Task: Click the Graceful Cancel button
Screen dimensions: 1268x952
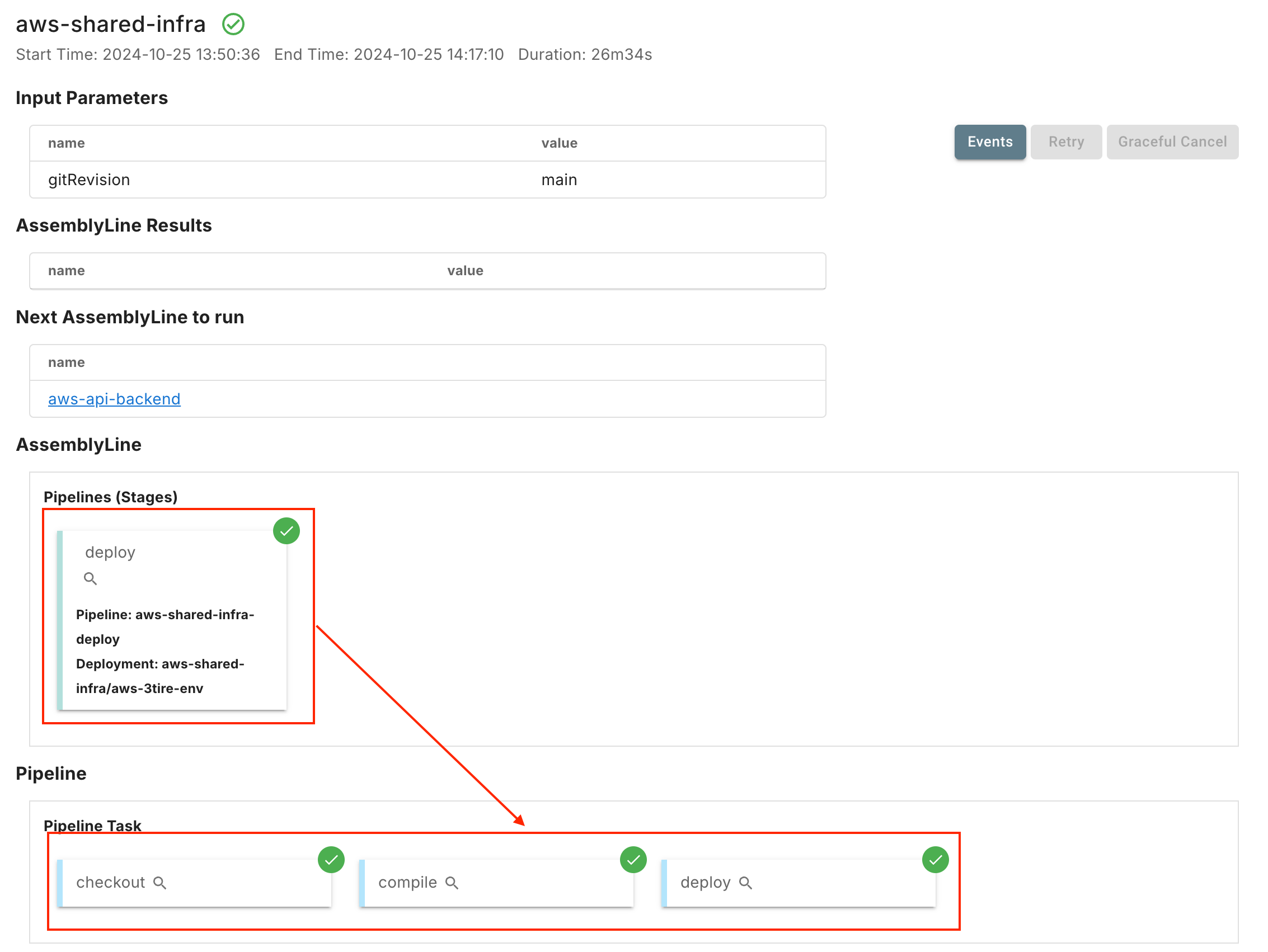Action: coord(1173,142)
